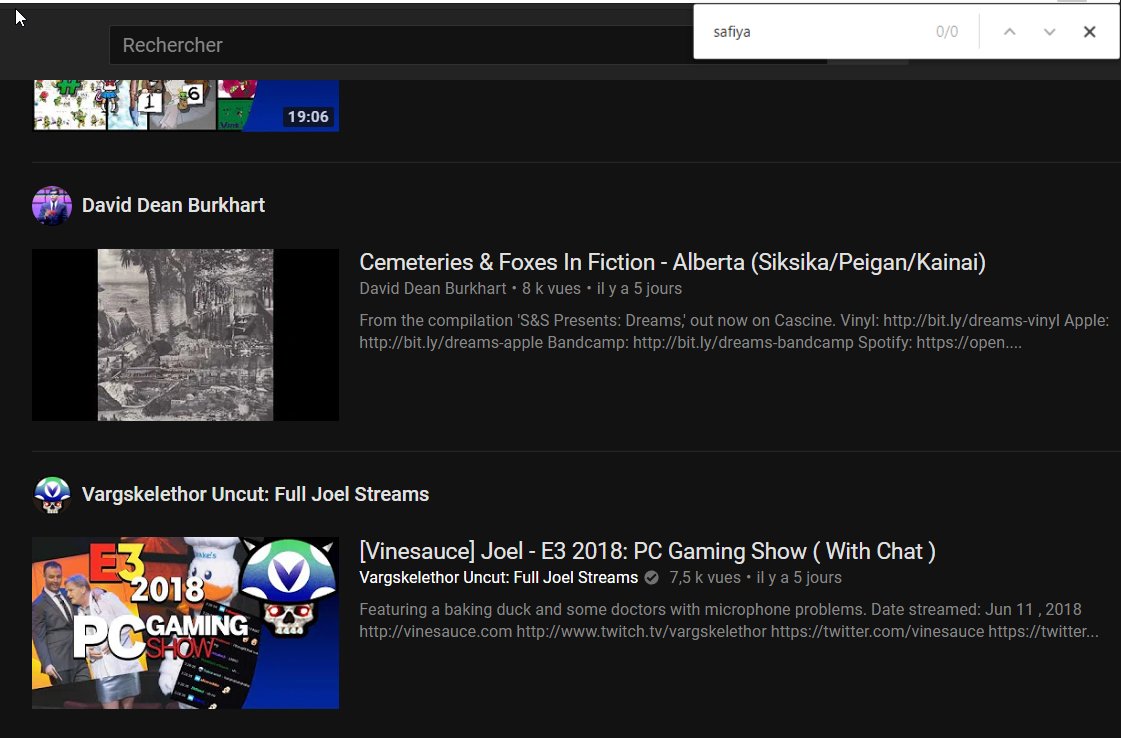Screen dimensions: 1121x738
Task: Click Vargskelethor Uncut byline under video title
Action: (x=498, y=577)
